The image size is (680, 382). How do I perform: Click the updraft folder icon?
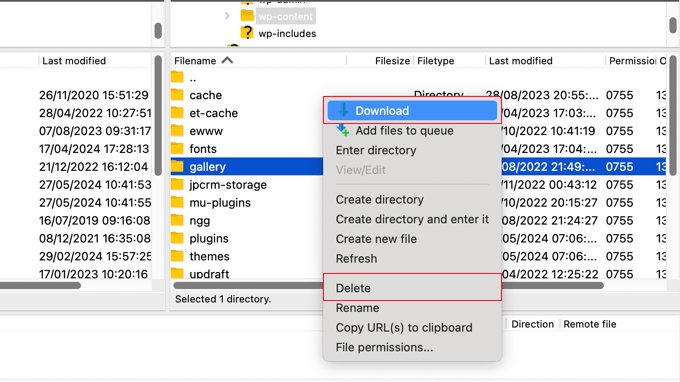click(177, 273)
